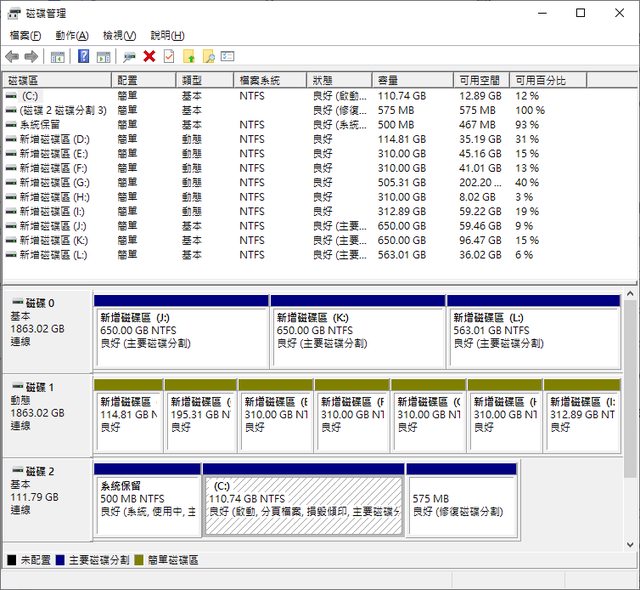Open the 檢視(V) menu
The width and height of the screenshot is (640, 590).
tap(120, 35)
